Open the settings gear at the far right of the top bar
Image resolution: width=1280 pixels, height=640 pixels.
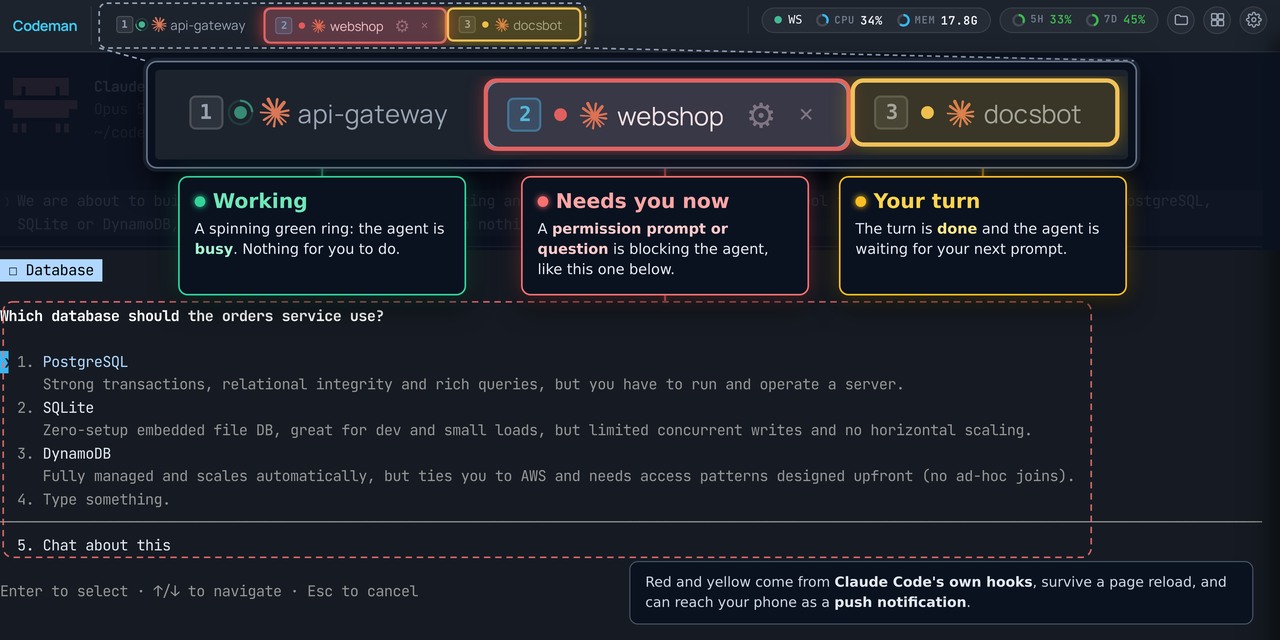pyautogui.click(x=1253, y=20)
